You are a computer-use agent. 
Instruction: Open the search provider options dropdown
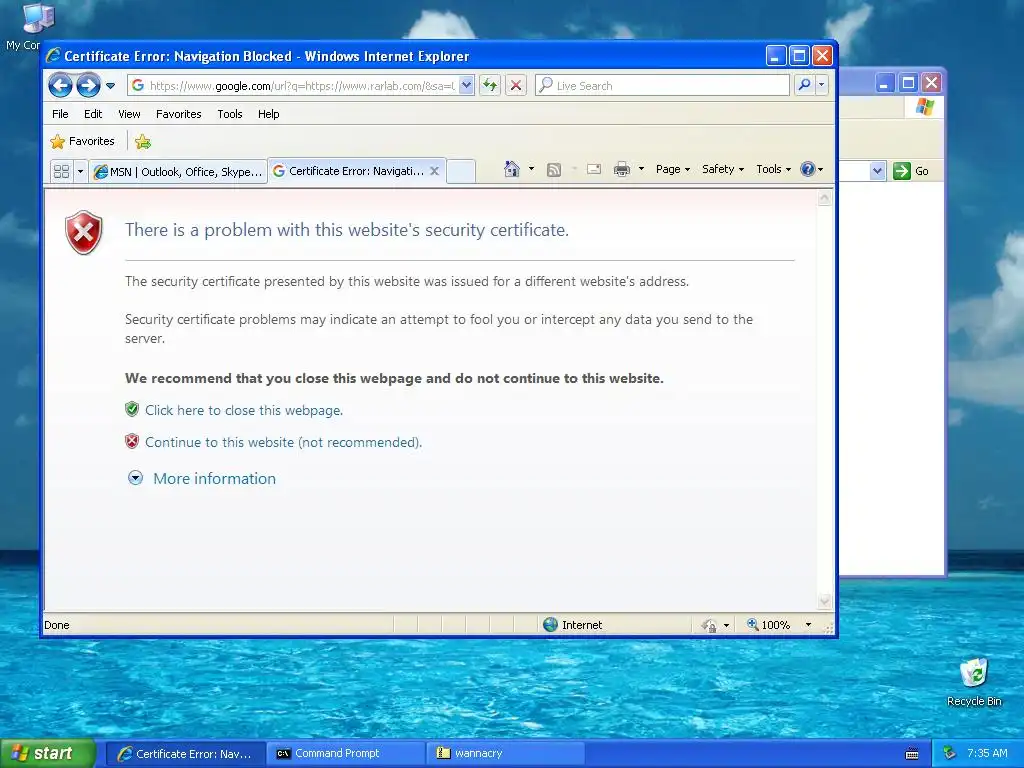coord(822,86)
